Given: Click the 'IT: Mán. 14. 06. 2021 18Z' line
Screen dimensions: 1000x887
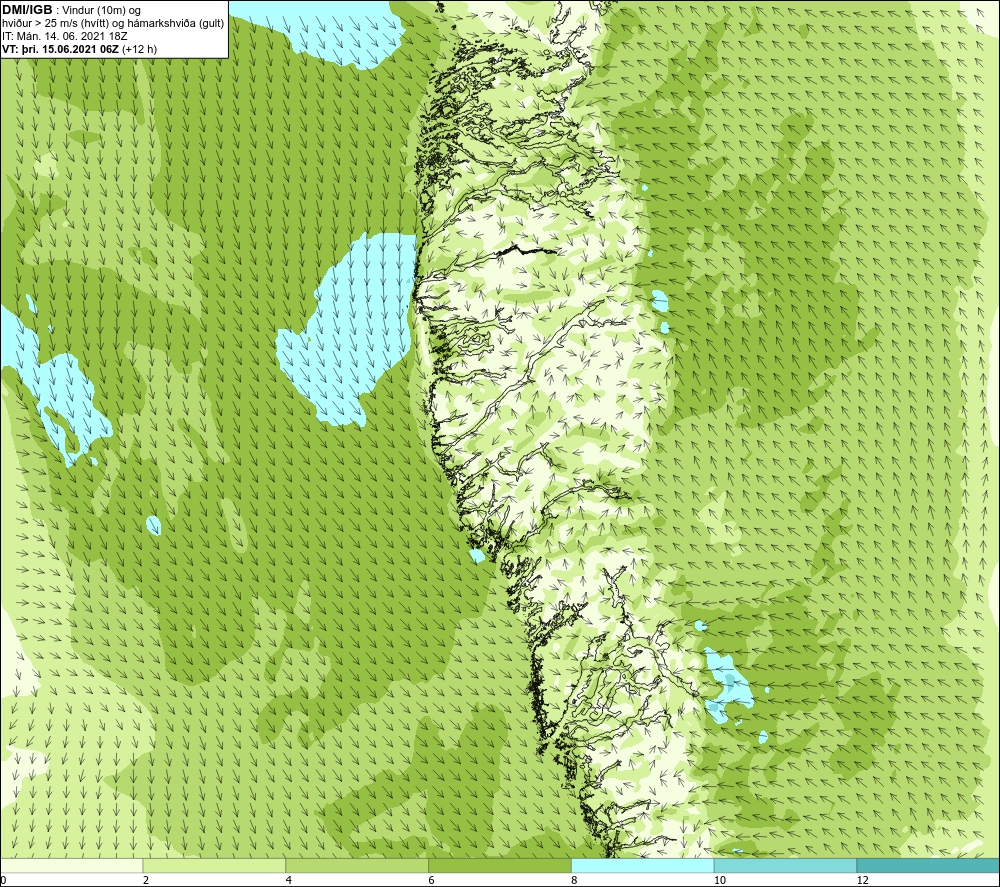Looking at the screenshot, I should coord(64,36).
